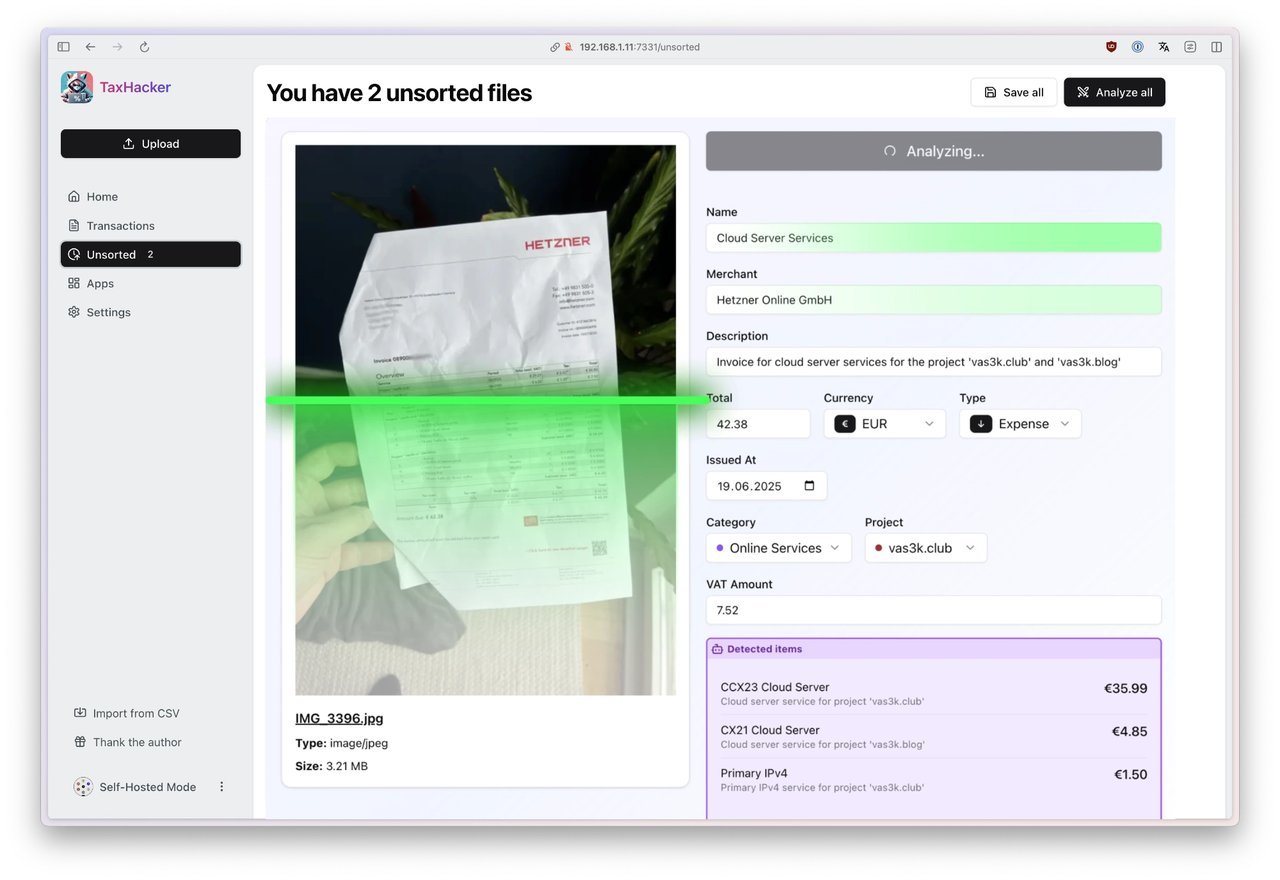Screen dimensions: 1280x880
Task: Click the 1Password browser extension icon
Action: pyautogui.click(x=1137, y=46)
